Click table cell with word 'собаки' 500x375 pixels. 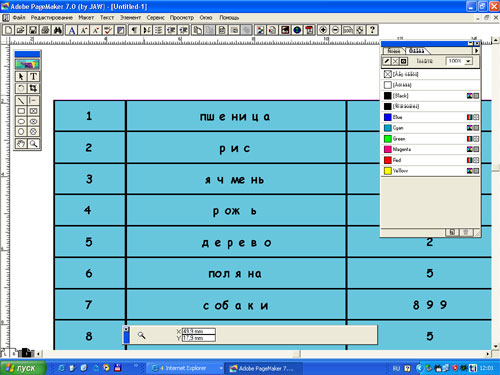click(236, 305)
